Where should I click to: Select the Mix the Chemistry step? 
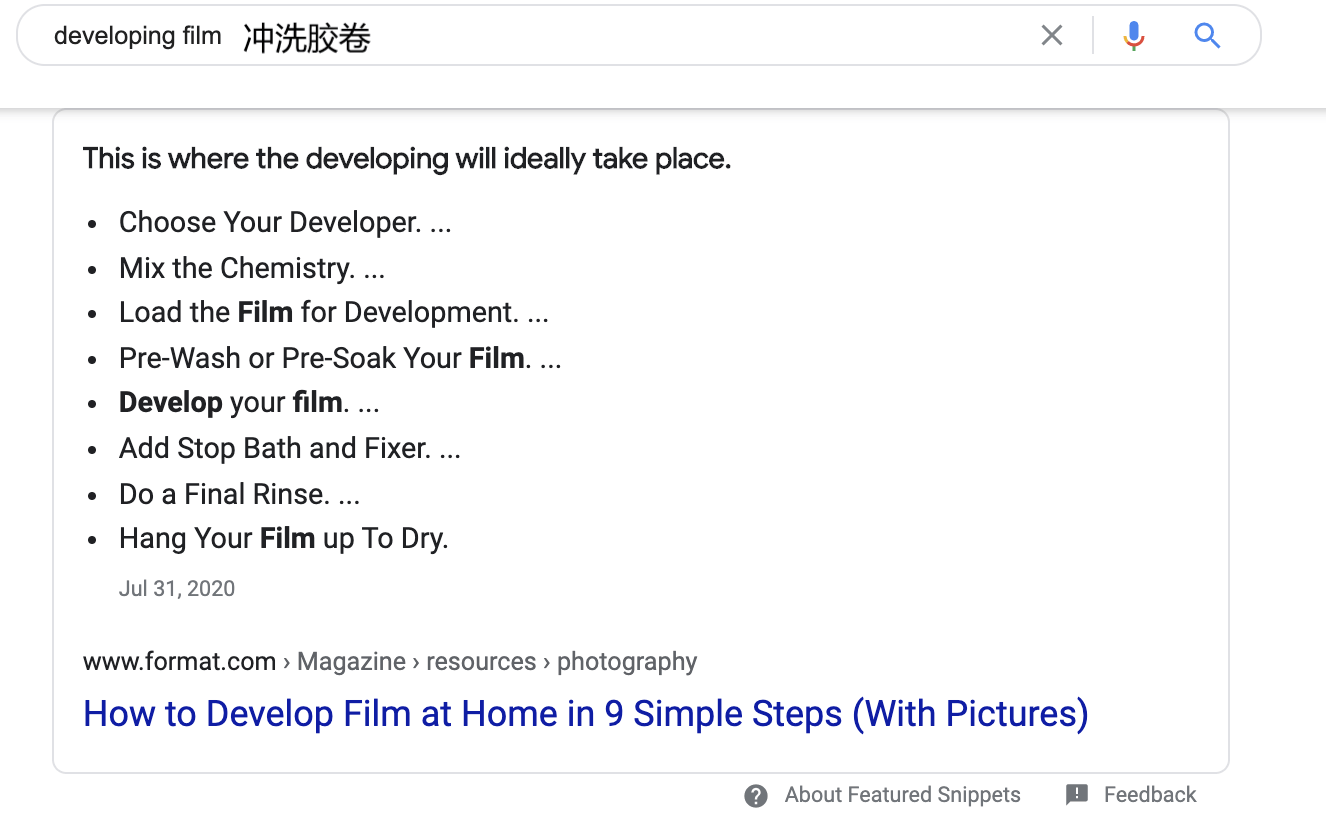click(x=251, y=268)
